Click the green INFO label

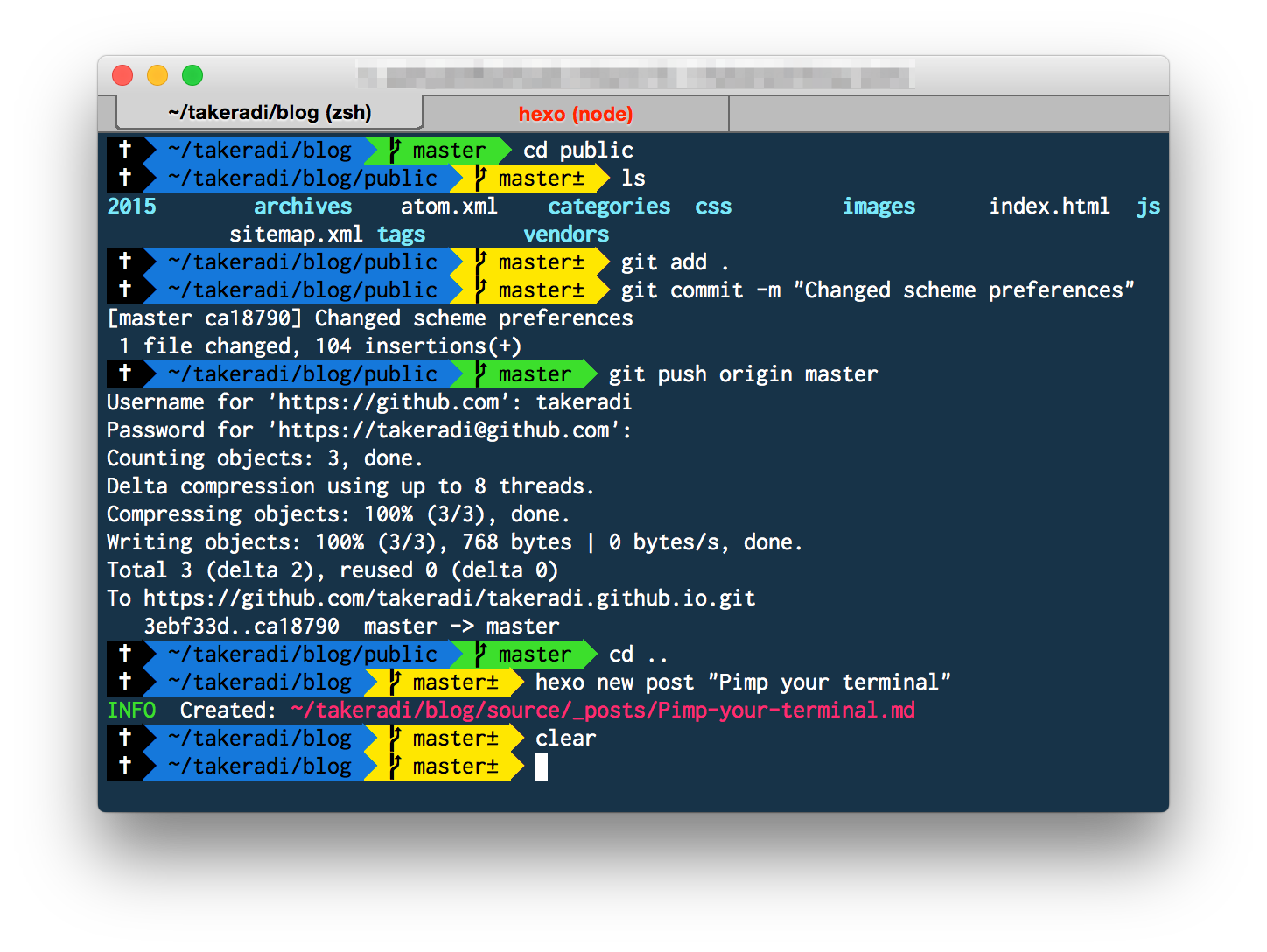click(x=131, y=710)
